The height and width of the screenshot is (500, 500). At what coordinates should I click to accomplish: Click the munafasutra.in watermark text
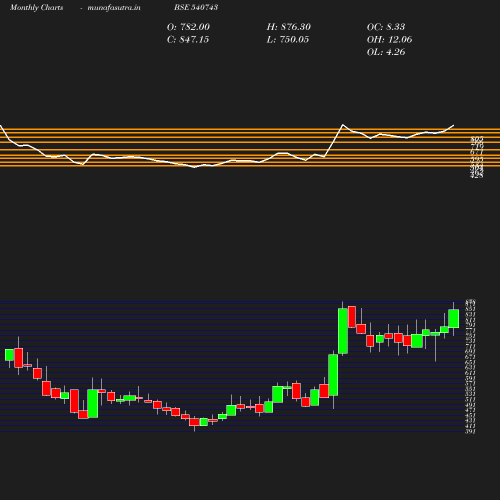point(114,8)
